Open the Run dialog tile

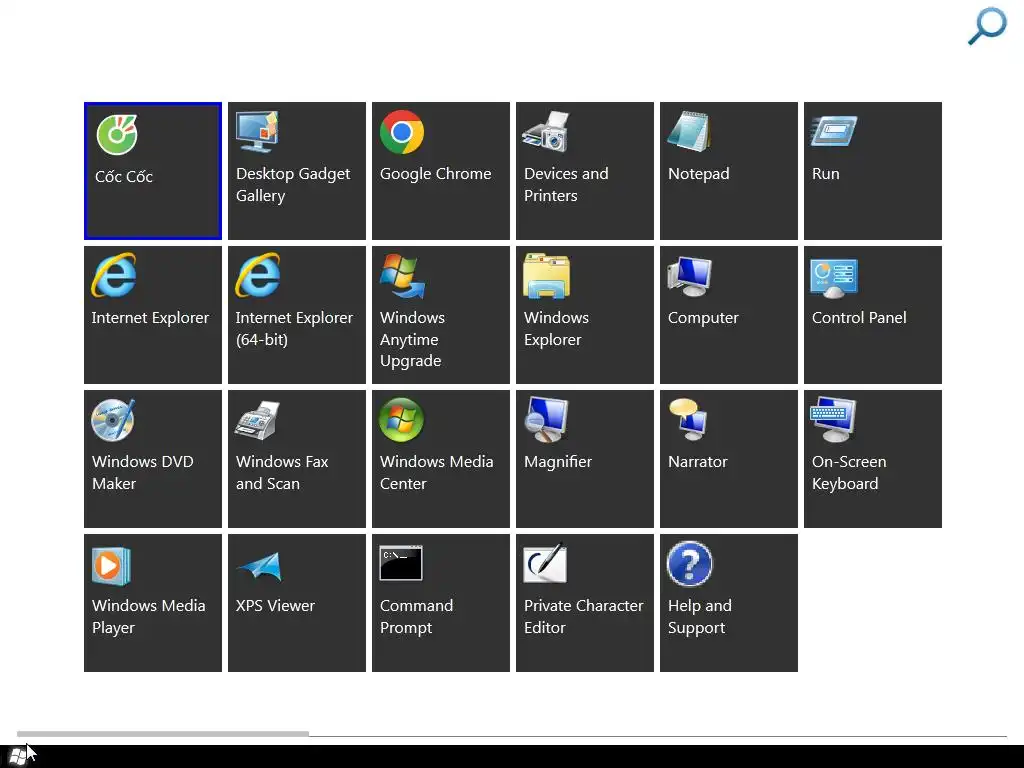tap(873, 171)
